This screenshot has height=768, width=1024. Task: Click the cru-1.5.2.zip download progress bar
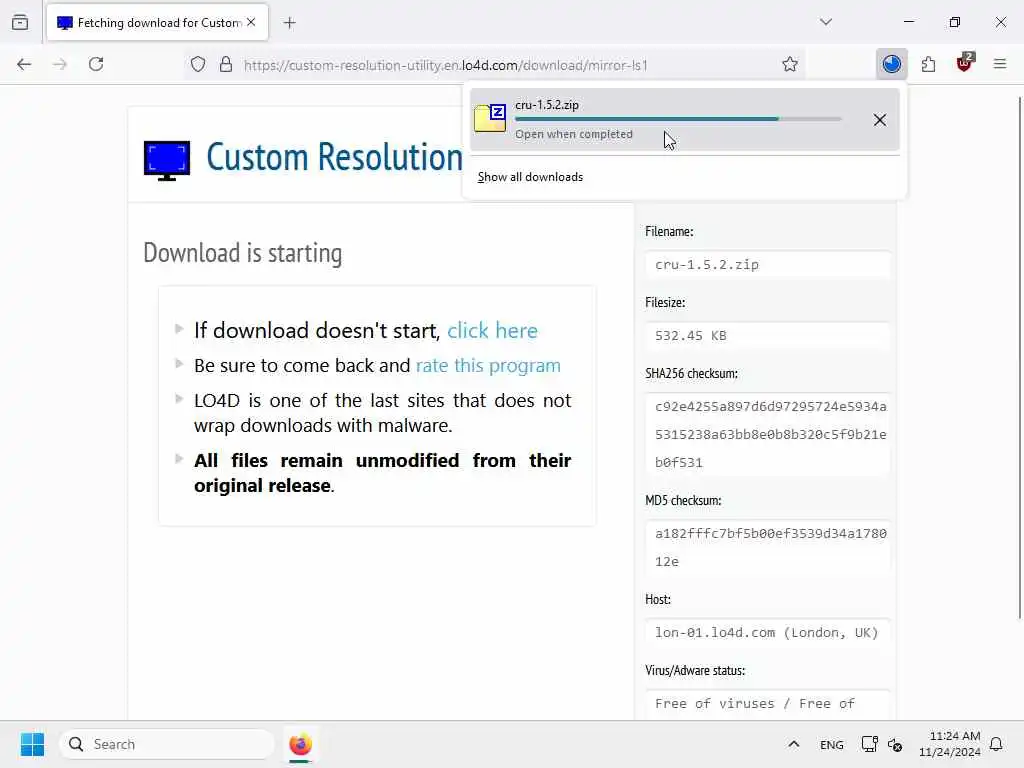(679, 119)
